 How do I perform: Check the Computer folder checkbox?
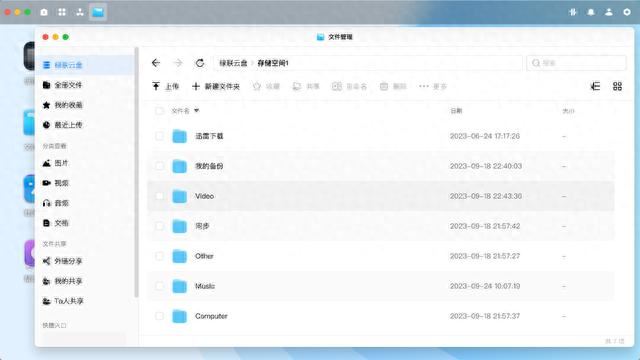159,316
